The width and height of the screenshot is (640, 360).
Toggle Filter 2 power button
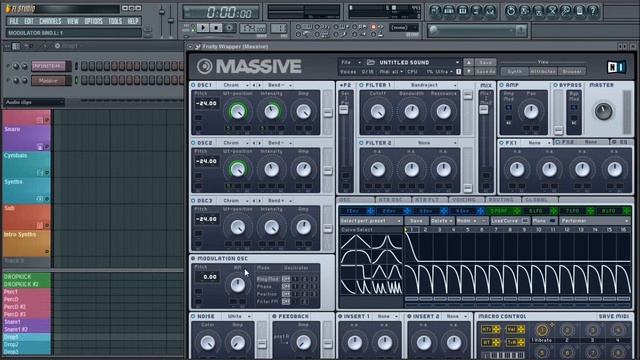[361, 143]
